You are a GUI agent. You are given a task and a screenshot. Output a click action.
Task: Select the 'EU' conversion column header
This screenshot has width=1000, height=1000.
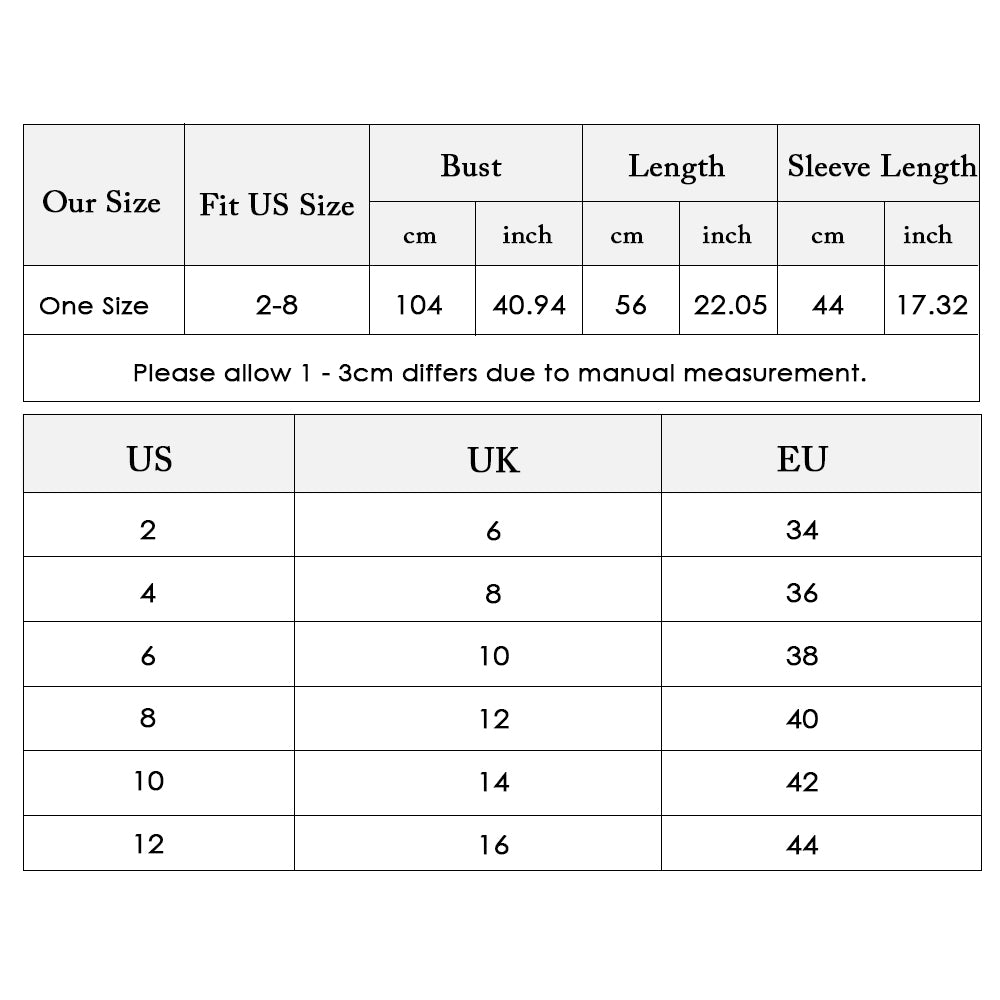[x=821, y=453]
